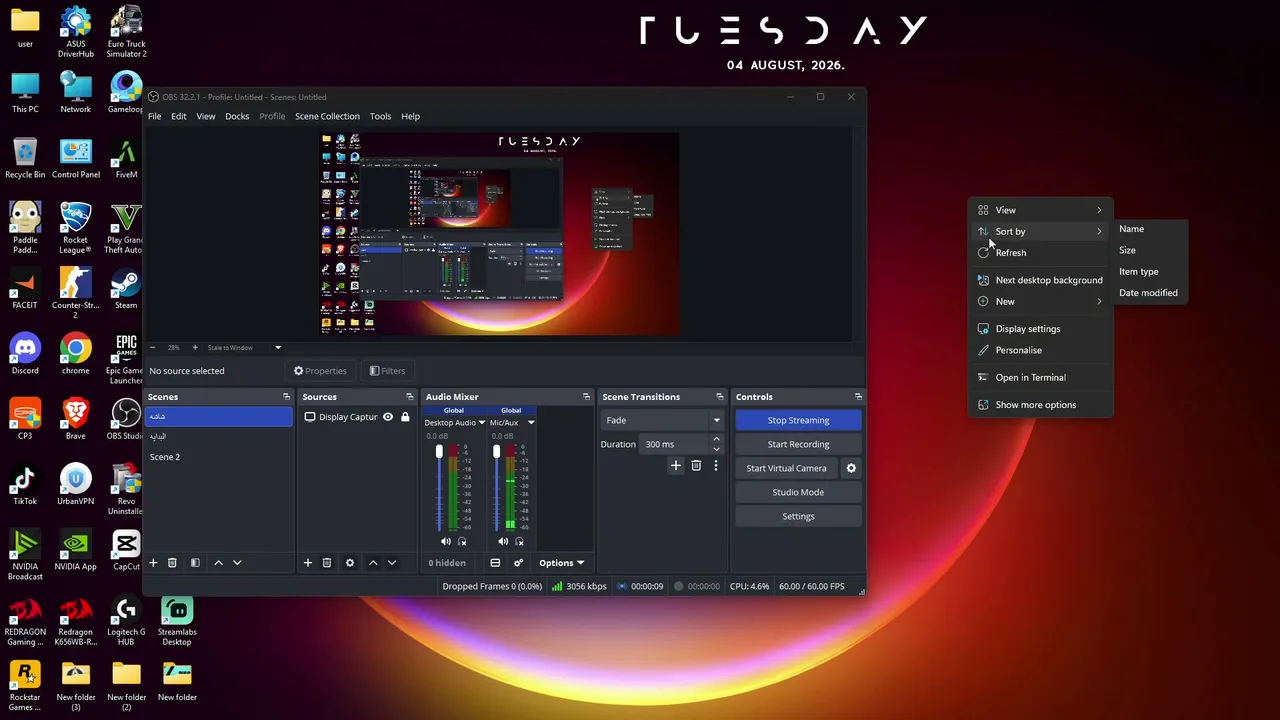Float the Audio Mixer dock

(586, 397)
